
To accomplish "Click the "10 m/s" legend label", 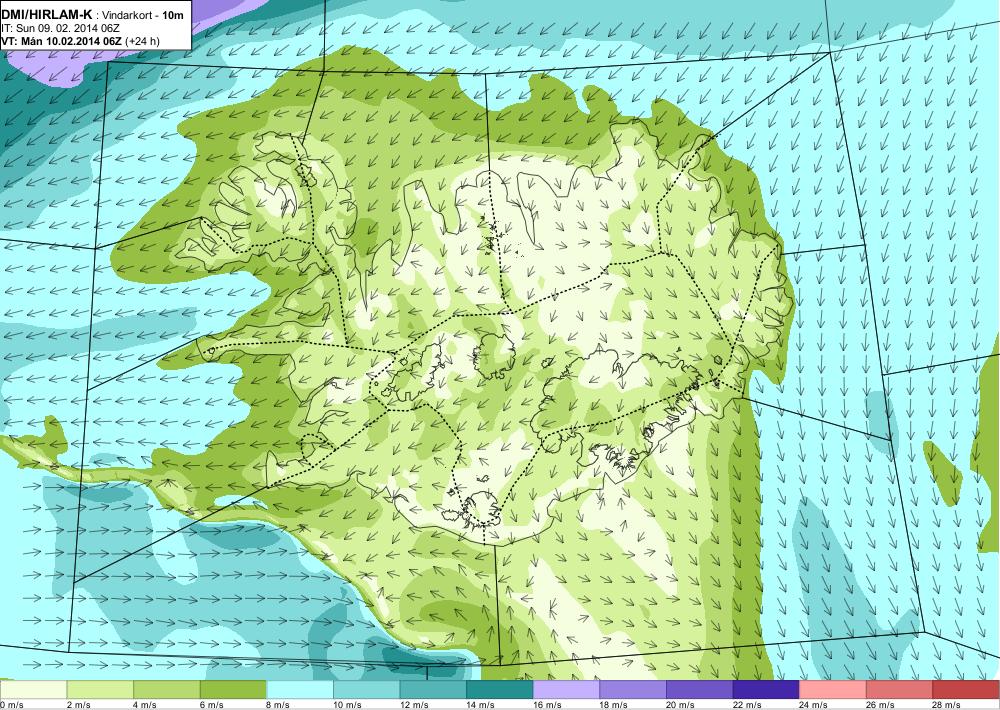I will click(x=348, y=705).
